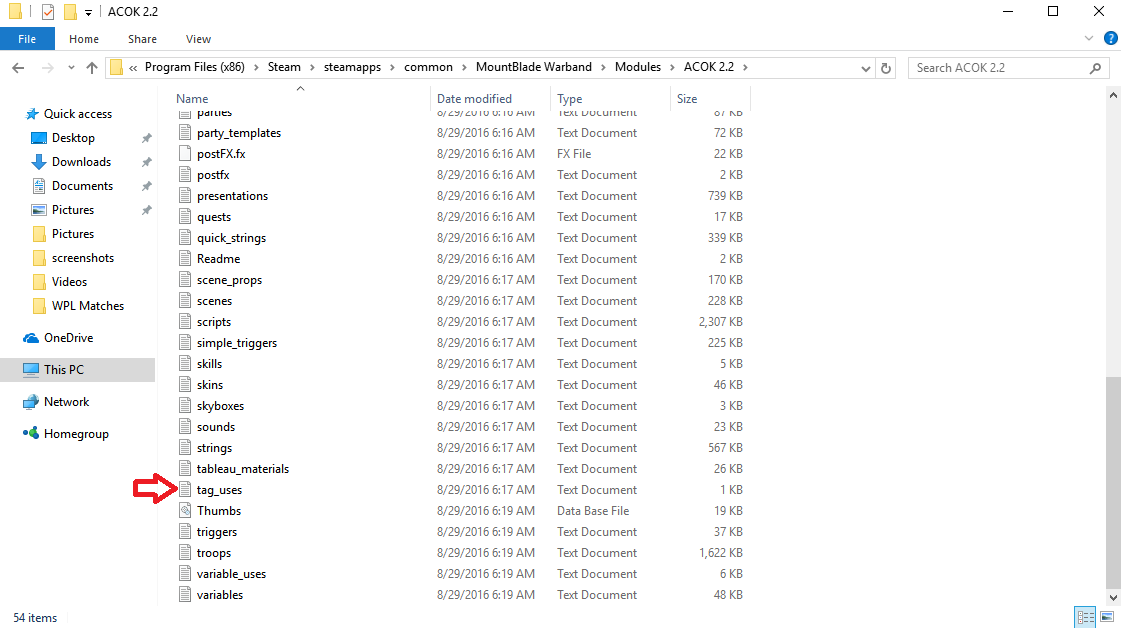Select OneDrive in the navigation pane
Screen dimensions: 1121x629
[68, 338]
